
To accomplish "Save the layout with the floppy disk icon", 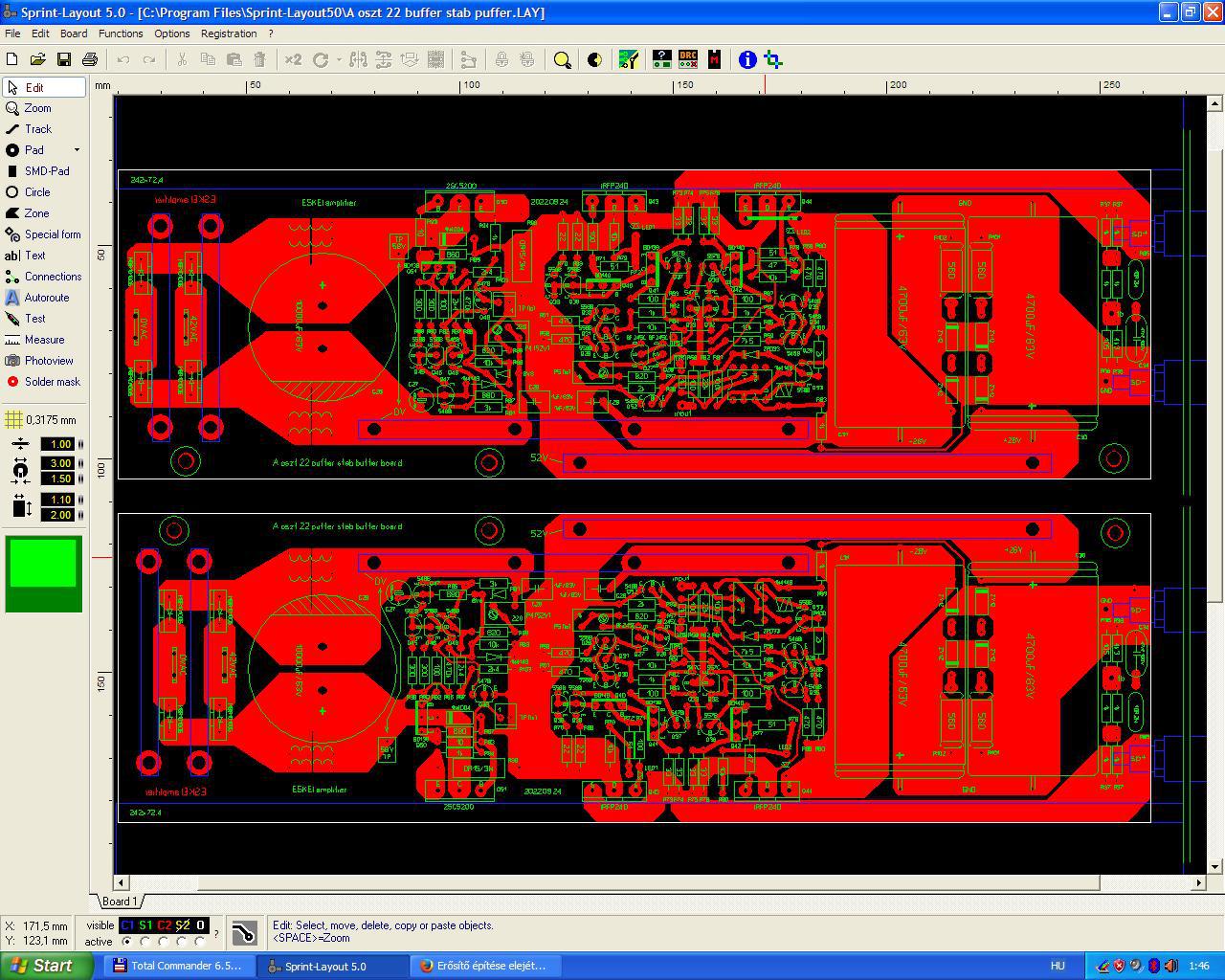I will pos(64,59).
